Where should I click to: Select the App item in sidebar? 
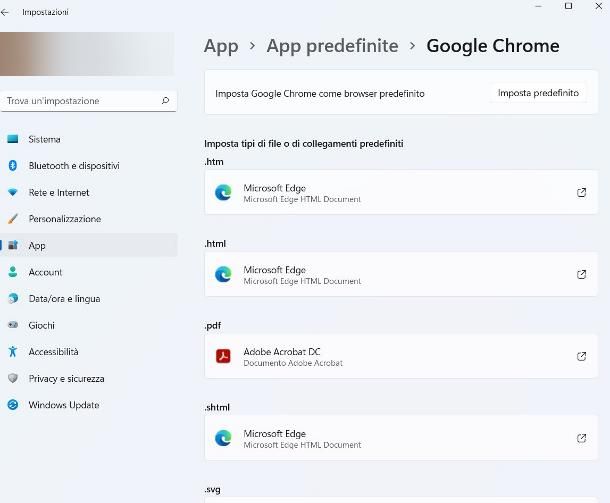[x=89, y=245]
